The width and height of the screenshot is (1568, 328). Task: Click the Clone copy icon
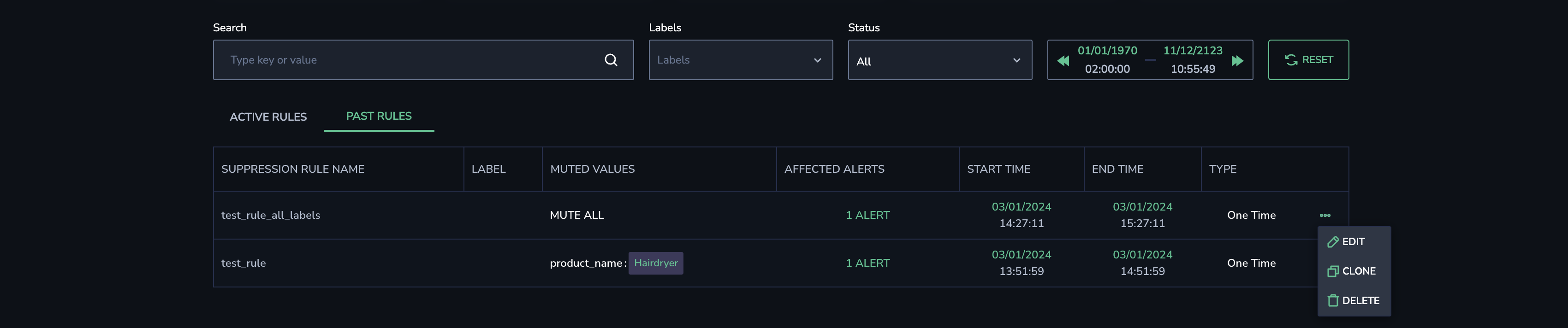[x=1332, y=271]
